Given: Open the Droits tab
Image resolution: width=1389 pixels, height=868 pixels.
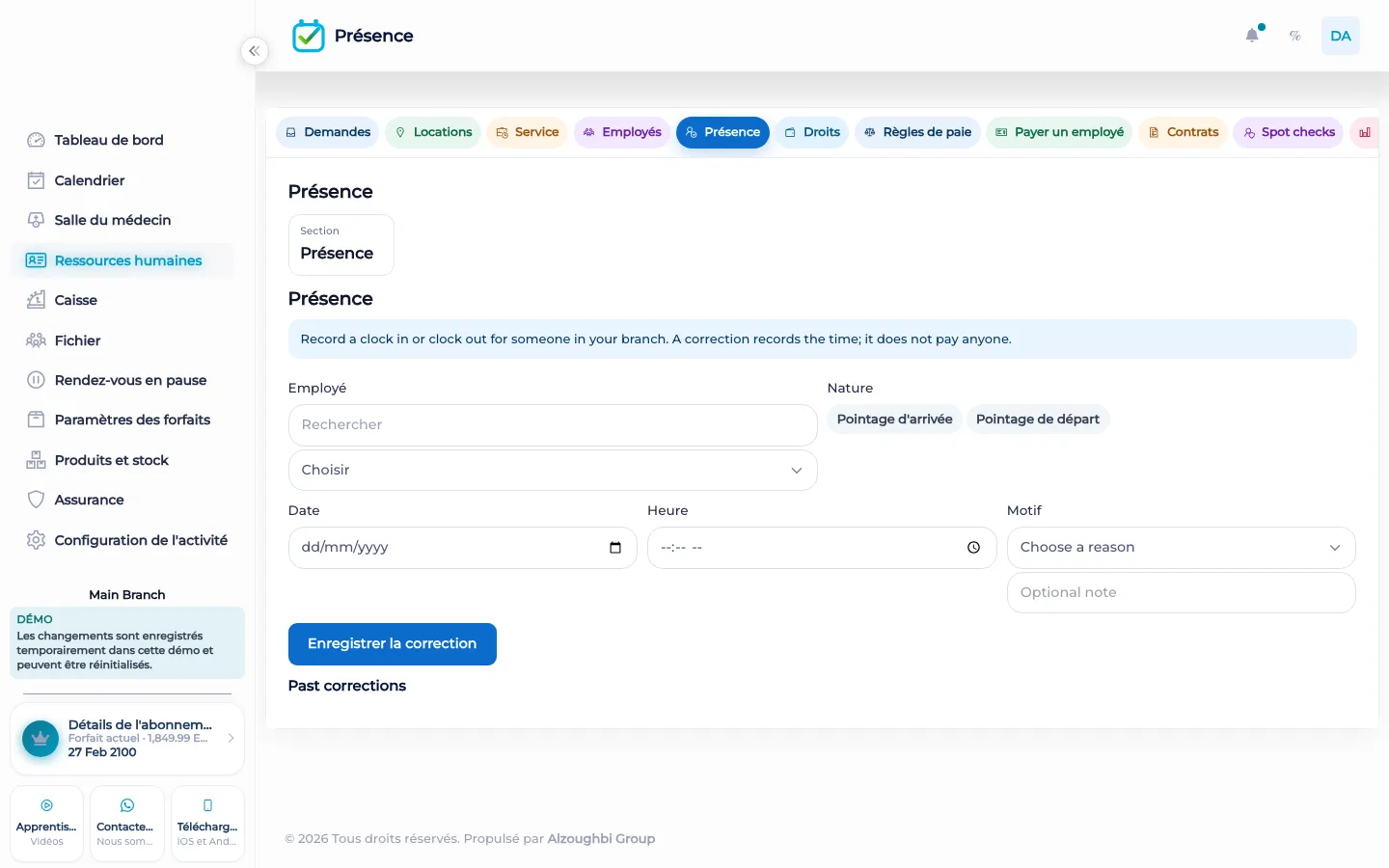Looking at the screenshot, I should (x=812, y=132).
